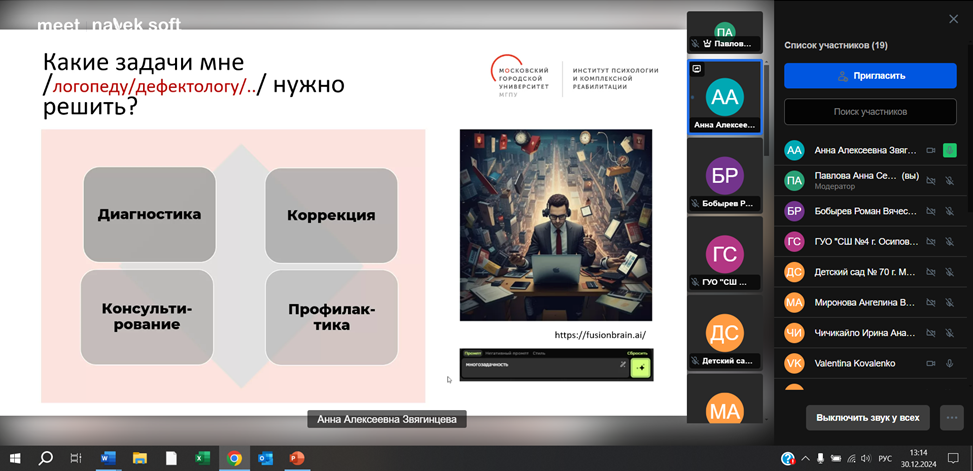
Task: Close the participants list panel
Action: [953, 19]
